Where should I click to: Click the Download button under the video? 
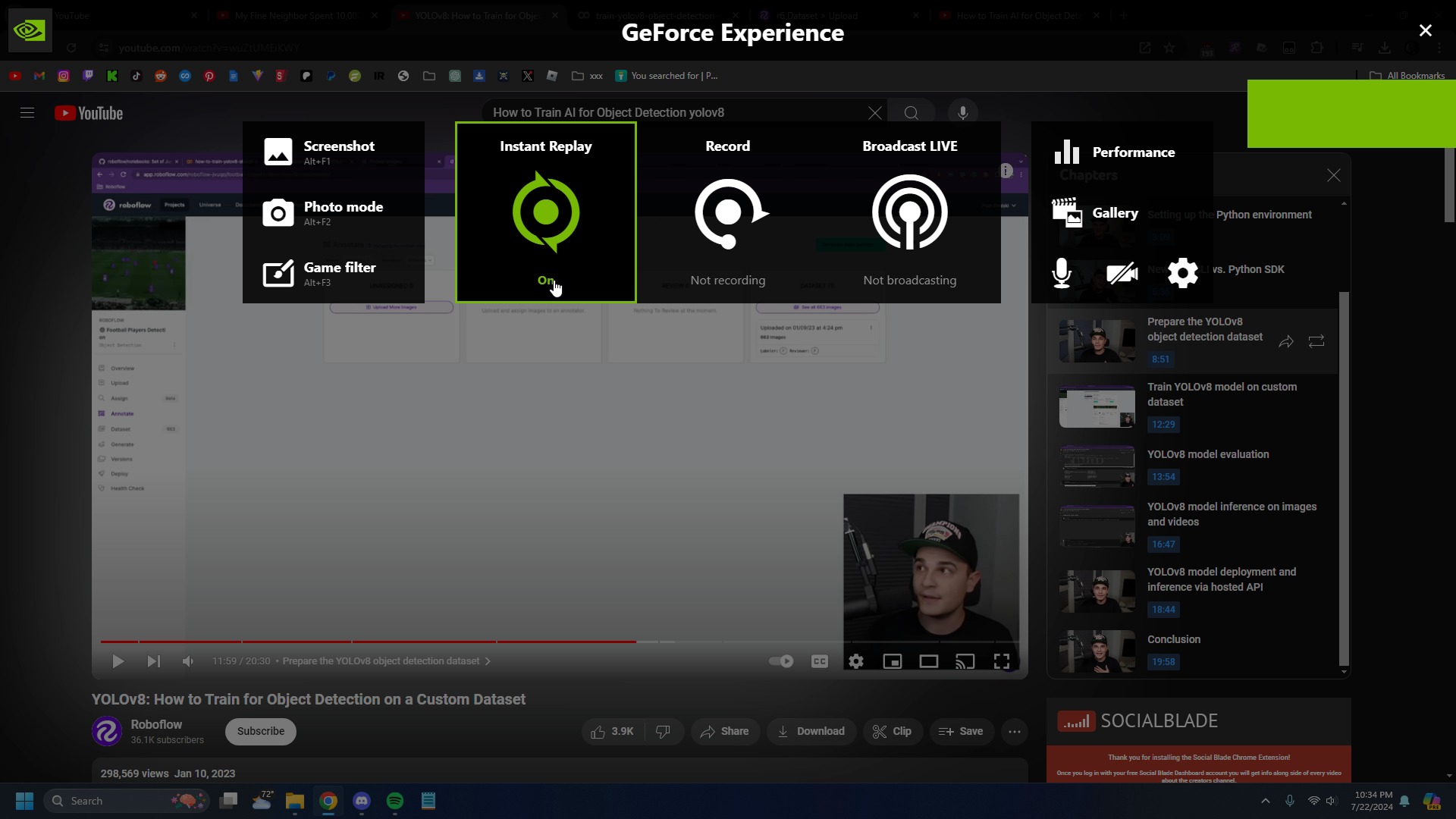click(811, 732)
